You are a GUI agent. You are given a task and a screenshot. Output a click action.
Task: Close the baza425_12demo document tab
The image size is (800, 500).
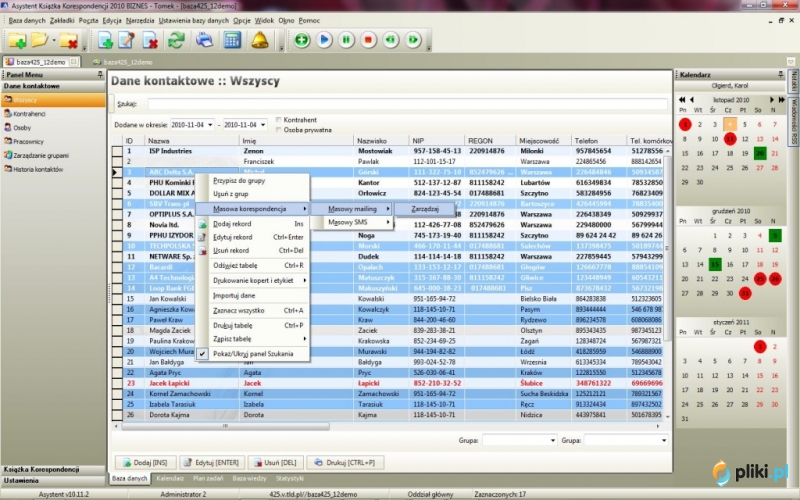73,62
